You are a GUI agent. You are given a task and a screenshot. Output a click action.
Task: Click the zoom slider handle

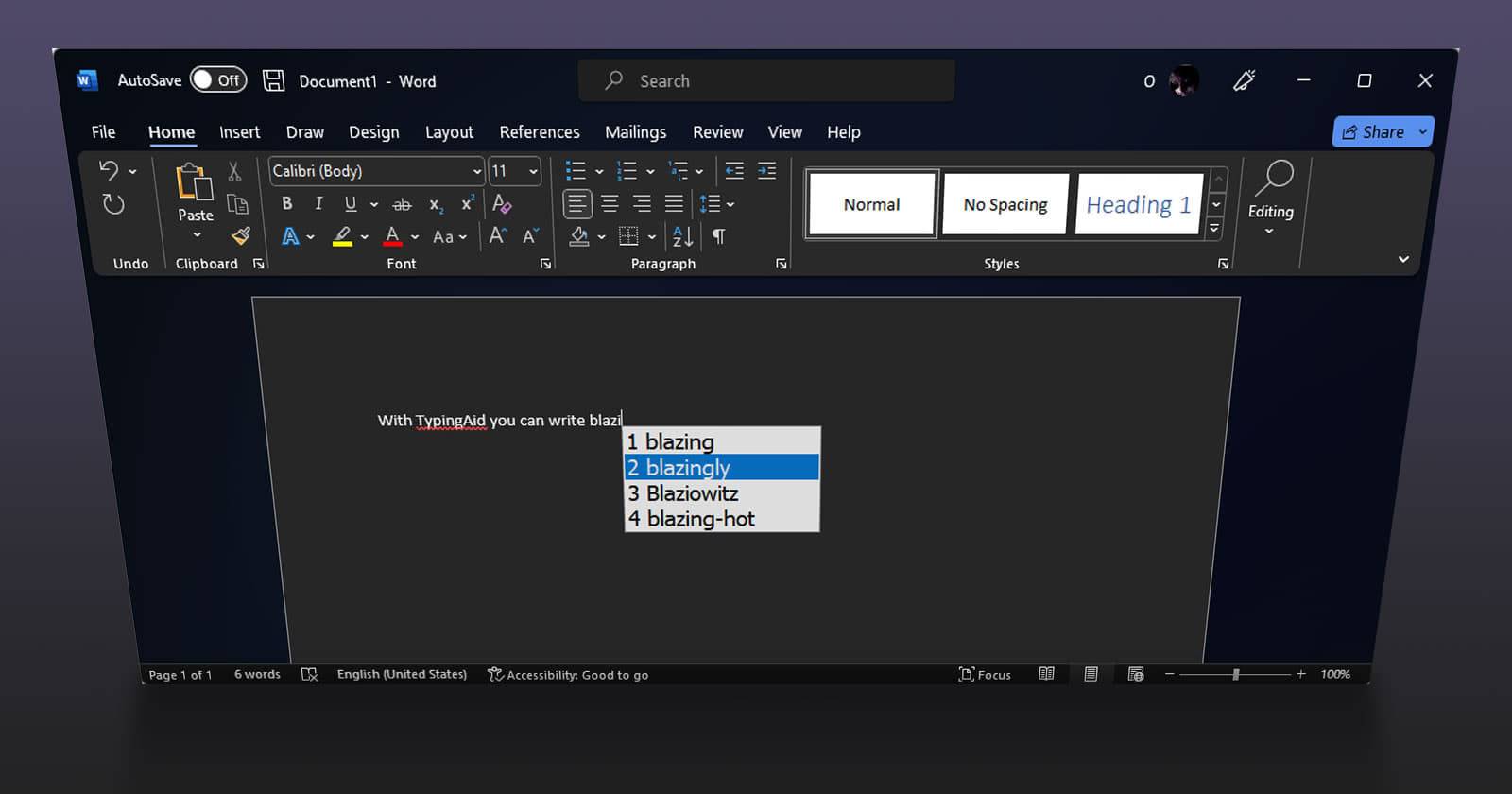coord(1235,674)
